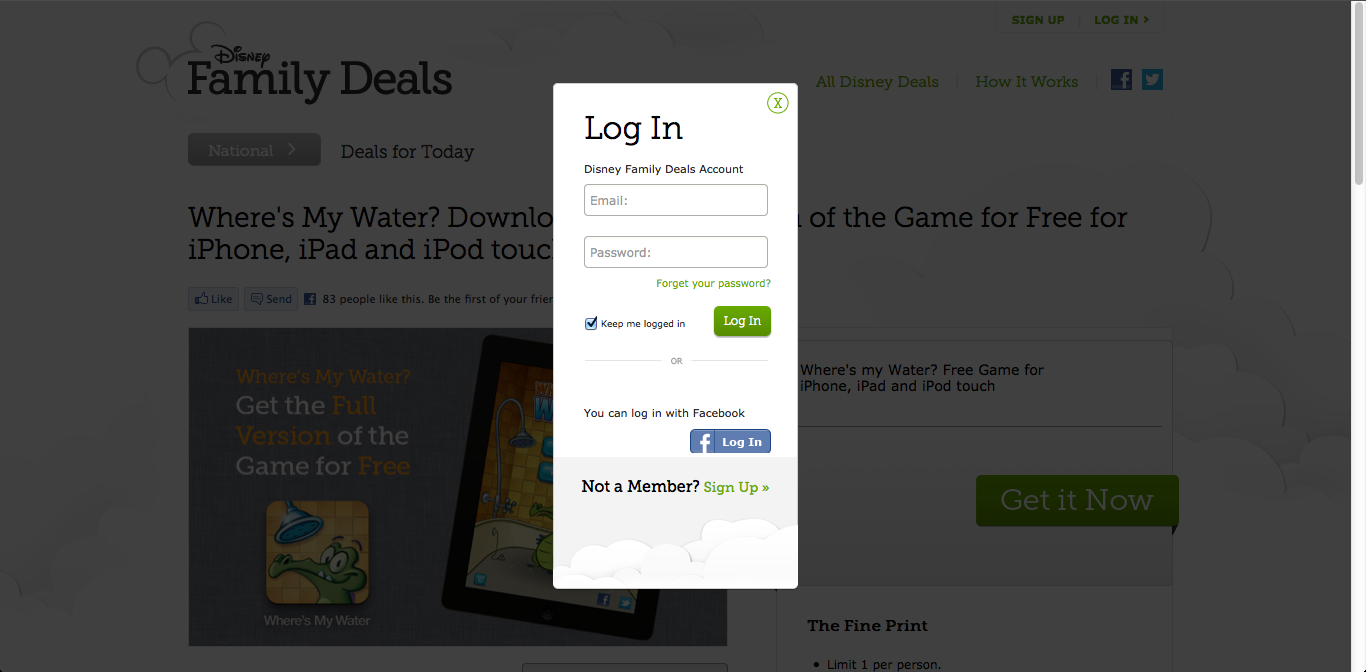The image size is (1366, 672).
Task: Click the Password input field
Action: [676, 252]
